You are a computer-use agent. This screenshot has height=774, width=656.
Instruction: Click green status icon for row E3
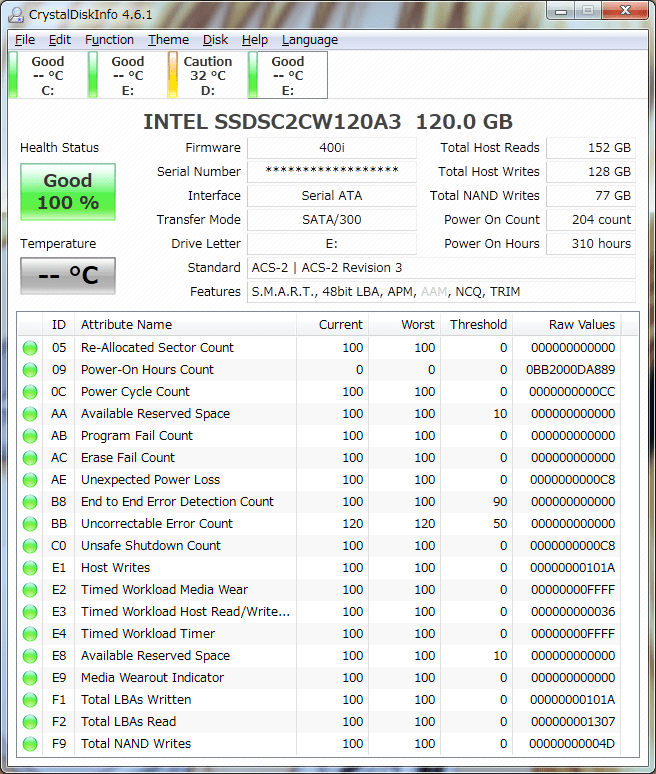[30, 612]
